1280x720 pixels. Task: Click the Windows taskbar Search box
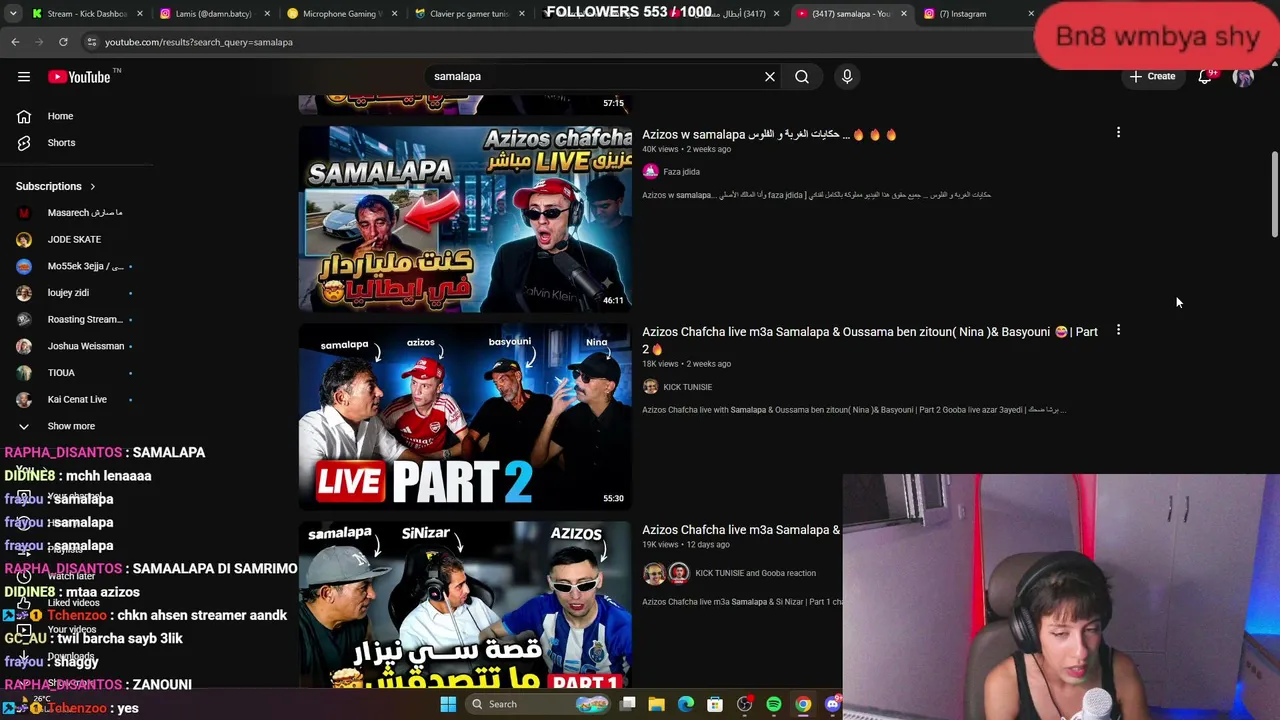click(x=537, y=704)
